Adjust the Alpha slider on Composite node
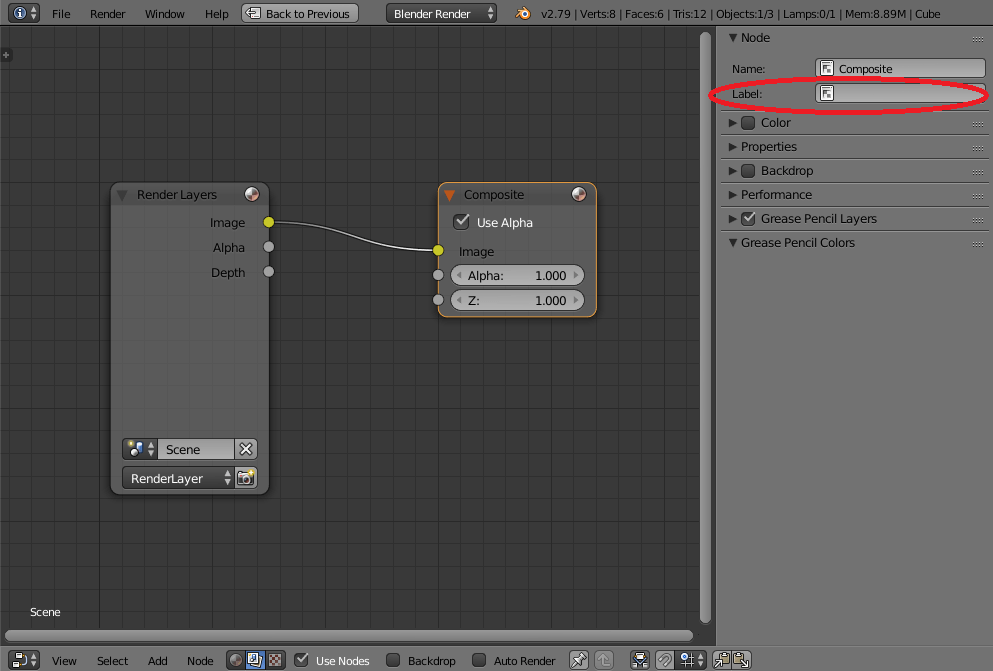Screen dimensions: 993x671 (x=517, y=274)
